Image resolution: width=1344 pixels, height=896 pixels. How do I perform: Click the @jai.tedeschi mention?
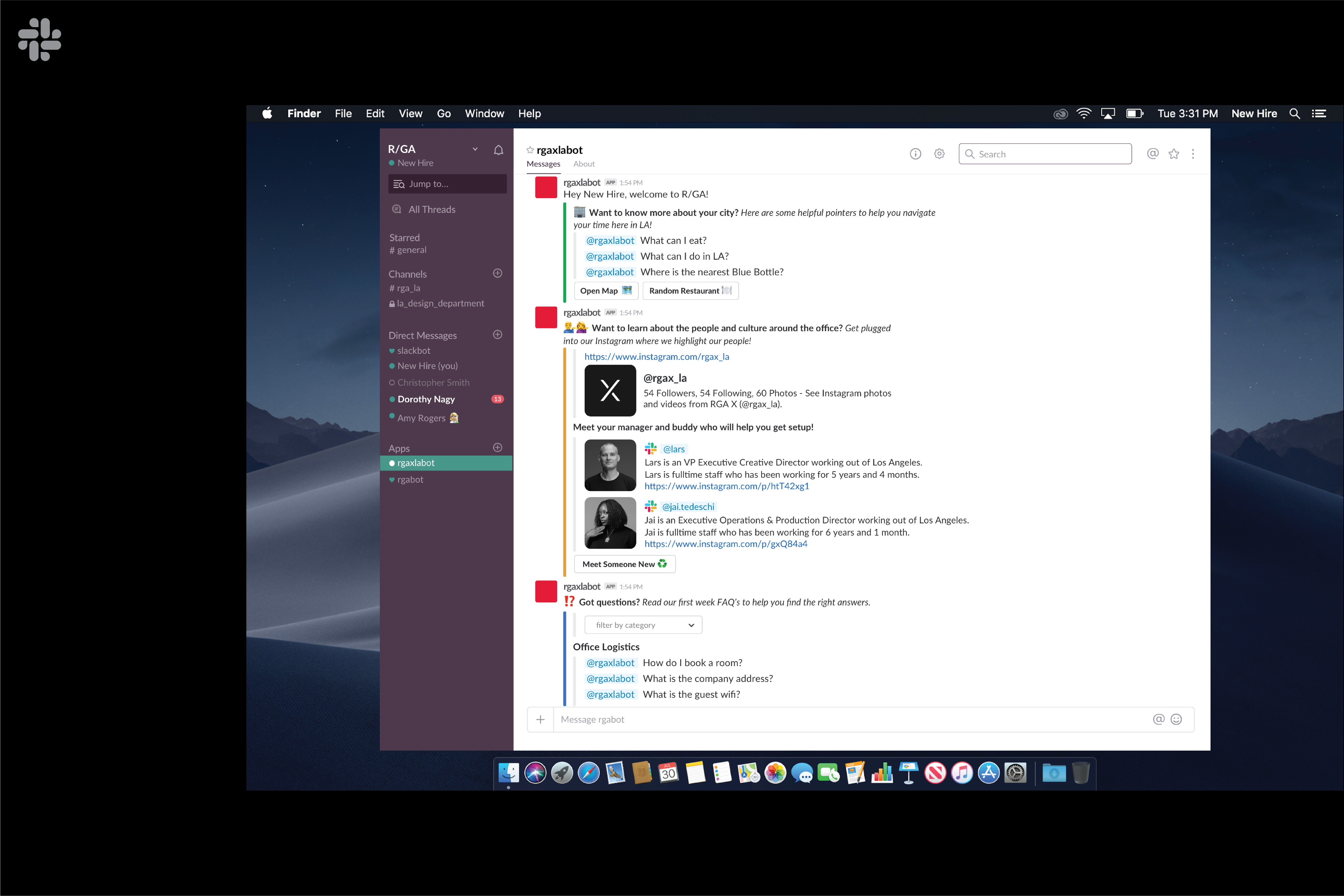point(688,507)
